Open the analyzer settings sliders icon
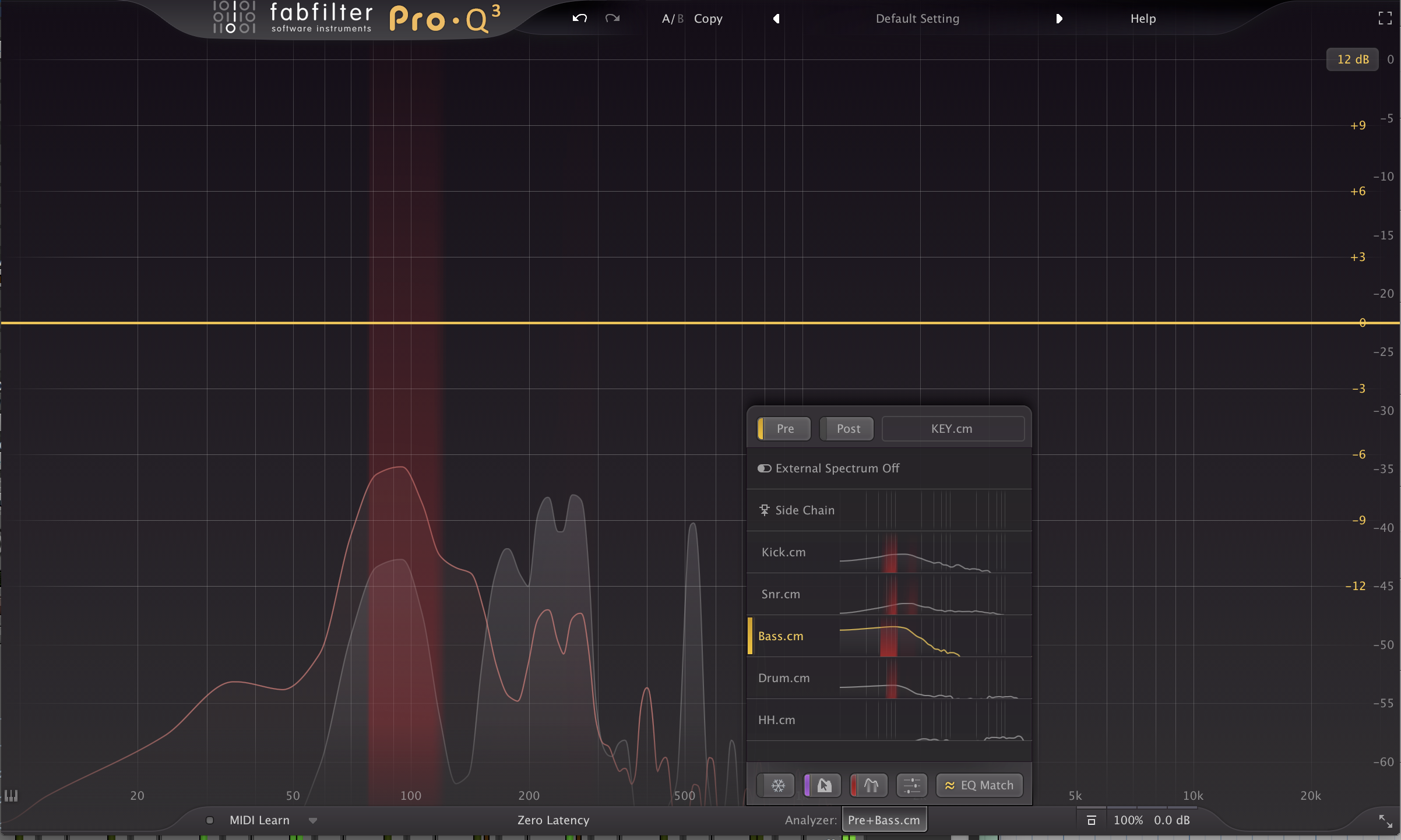The image size is (1401, 840). (x=911, y=785)
